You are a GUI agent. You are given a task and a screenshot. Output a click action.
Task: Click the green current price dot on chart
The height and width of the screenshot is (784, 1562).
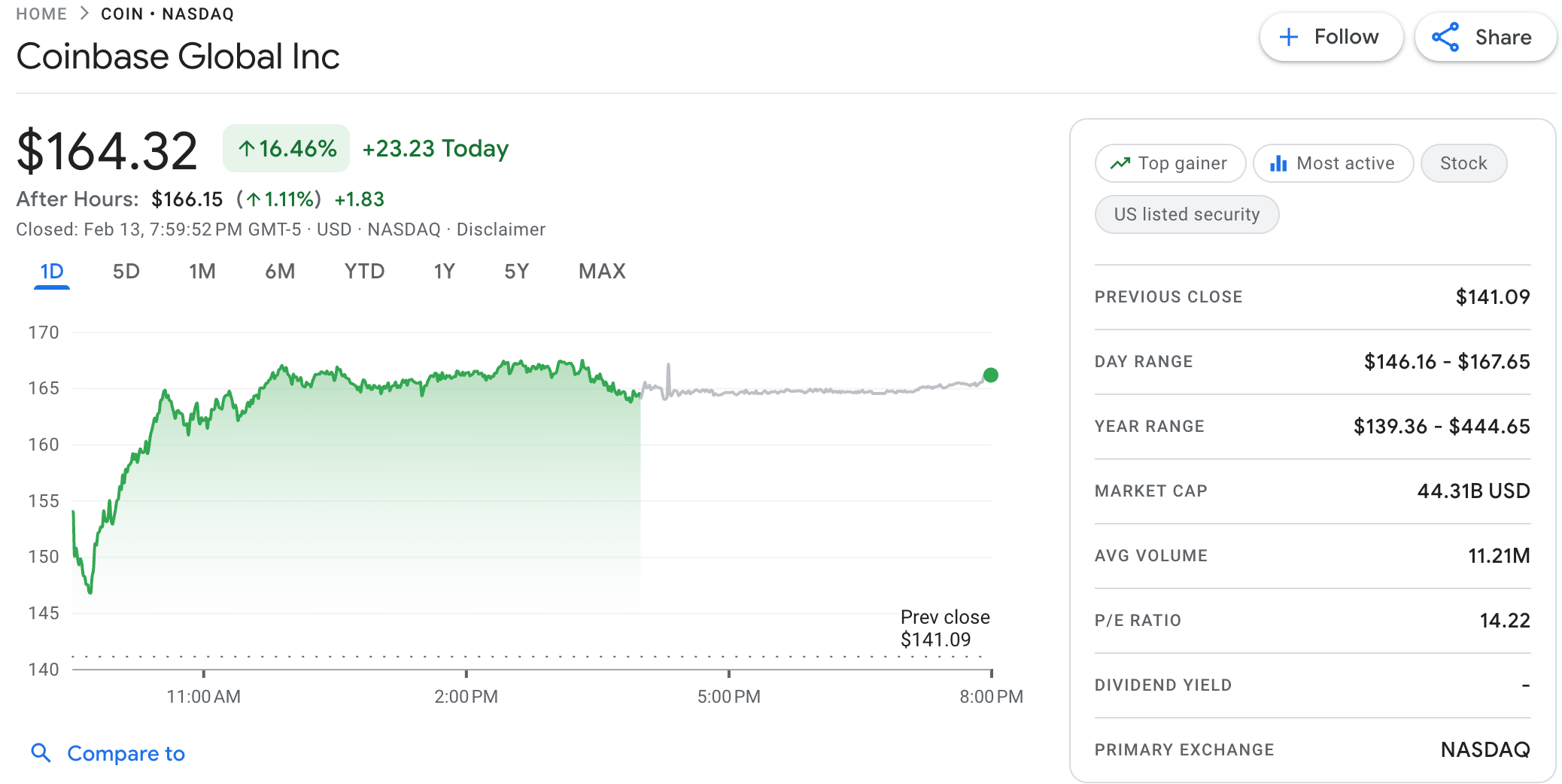pos(990,375)
